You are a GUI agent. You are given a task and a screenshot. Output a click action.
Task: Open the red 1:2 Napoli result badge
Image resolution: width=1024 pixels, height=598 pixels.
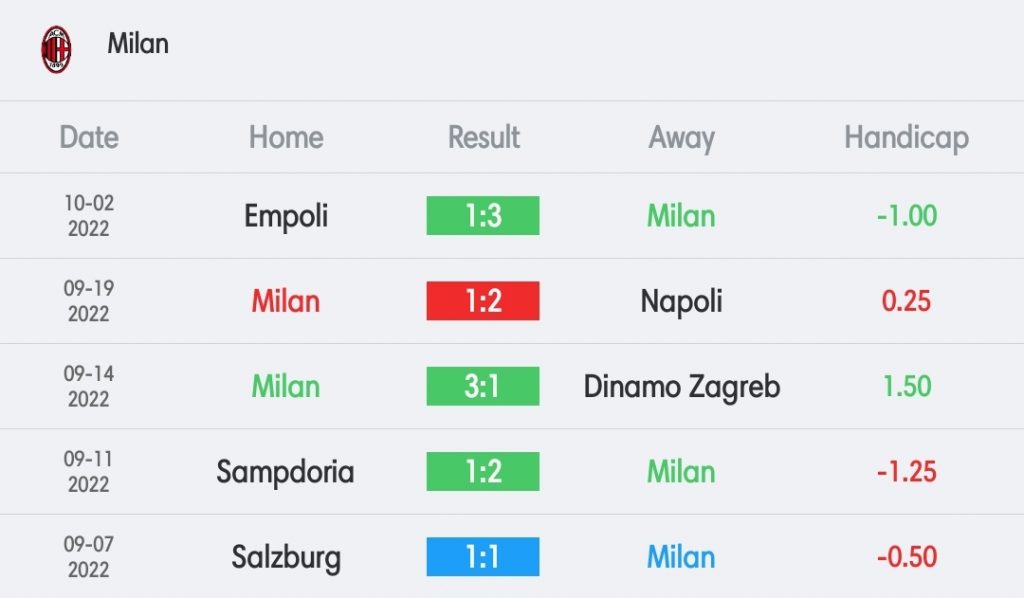(483, 301)
